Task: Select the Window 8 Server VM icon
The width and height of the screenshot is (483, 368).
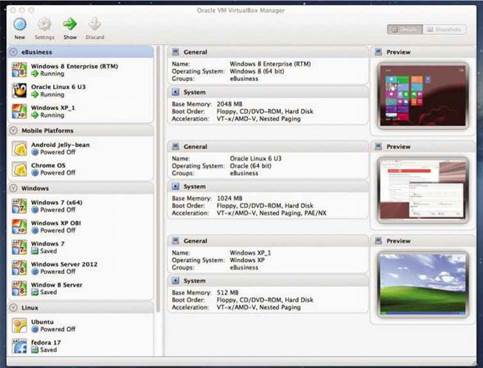Action: pyautogui.click(x=19, y=289)
